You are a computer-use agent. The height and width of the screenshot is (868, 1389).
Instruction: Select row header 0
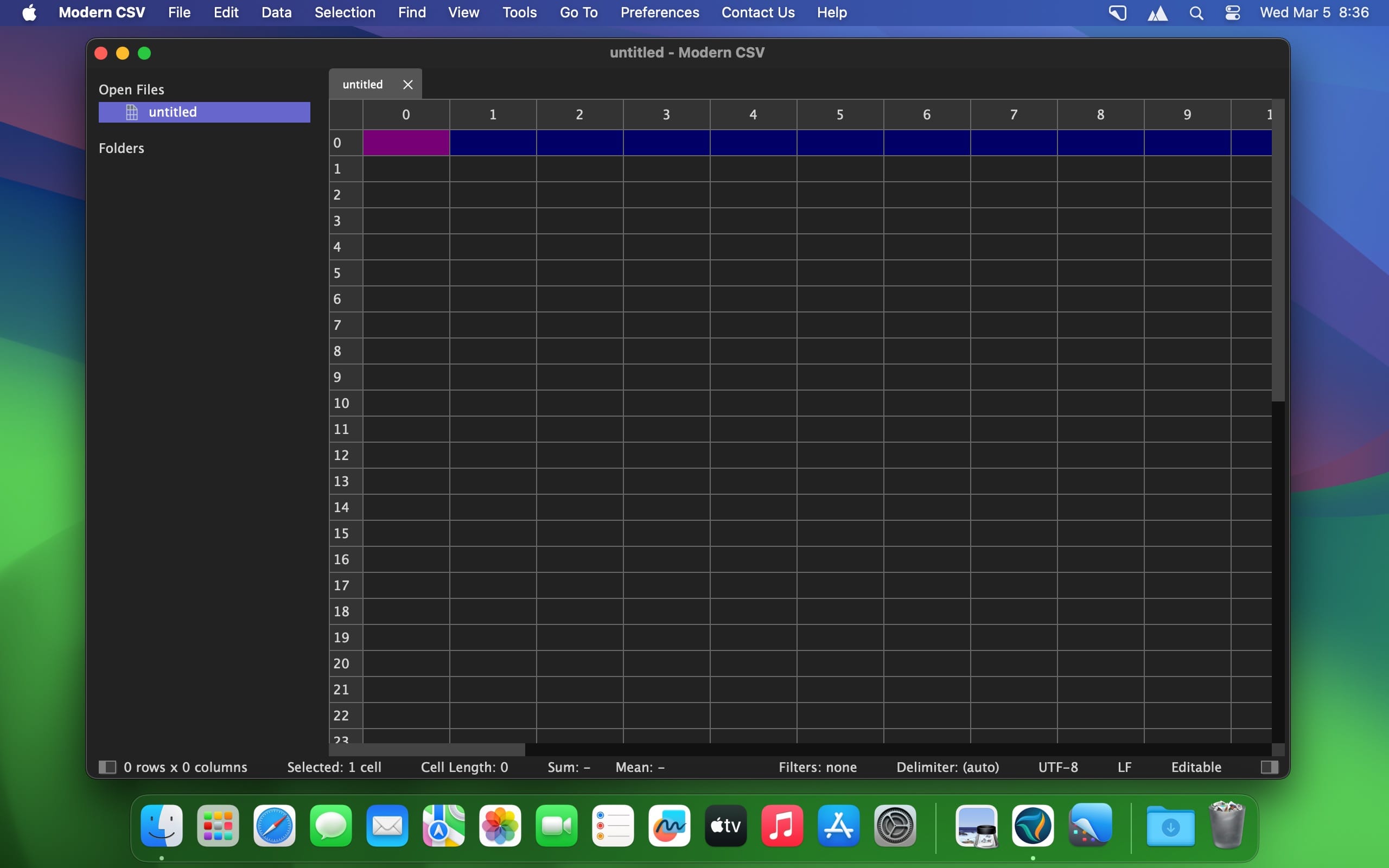[346, 142]
